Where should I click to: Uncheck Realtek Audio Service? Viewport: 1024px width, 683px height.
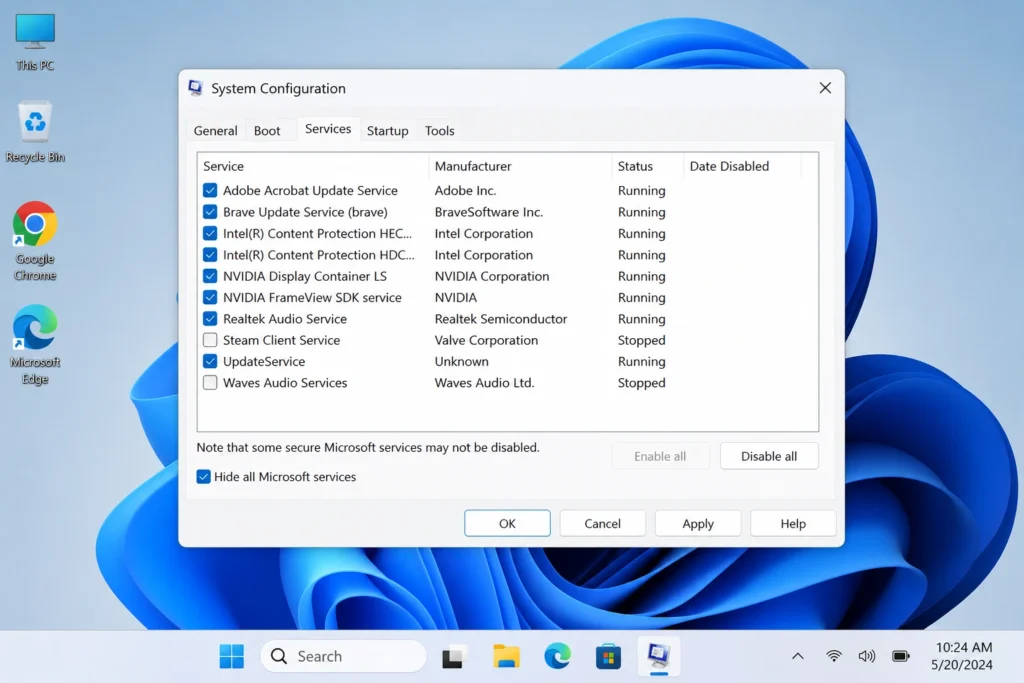coord(210,319)
